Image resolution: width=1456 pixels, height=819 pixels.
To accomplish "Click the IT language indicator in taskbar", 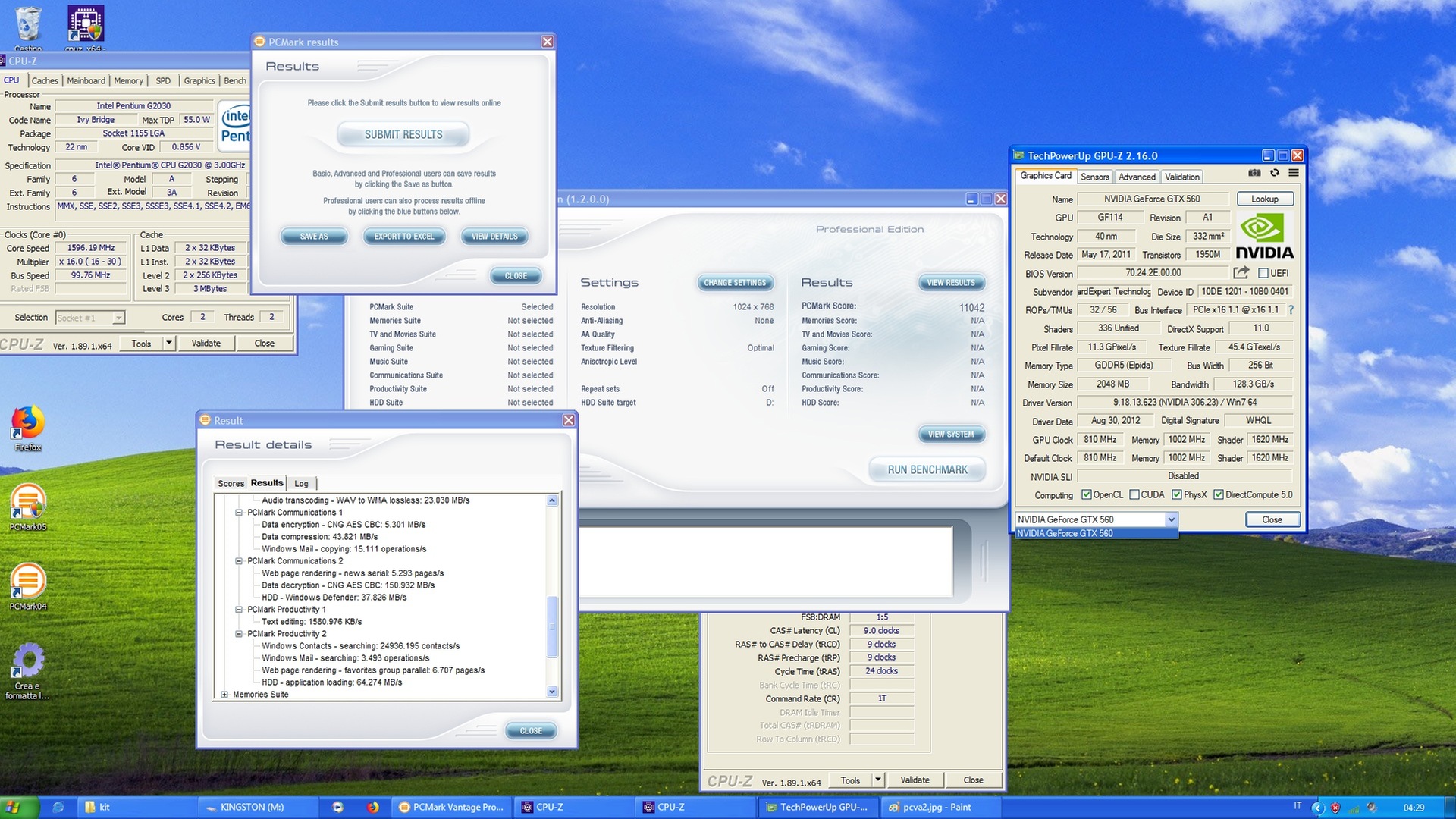I will click(x=1298, y=806).
